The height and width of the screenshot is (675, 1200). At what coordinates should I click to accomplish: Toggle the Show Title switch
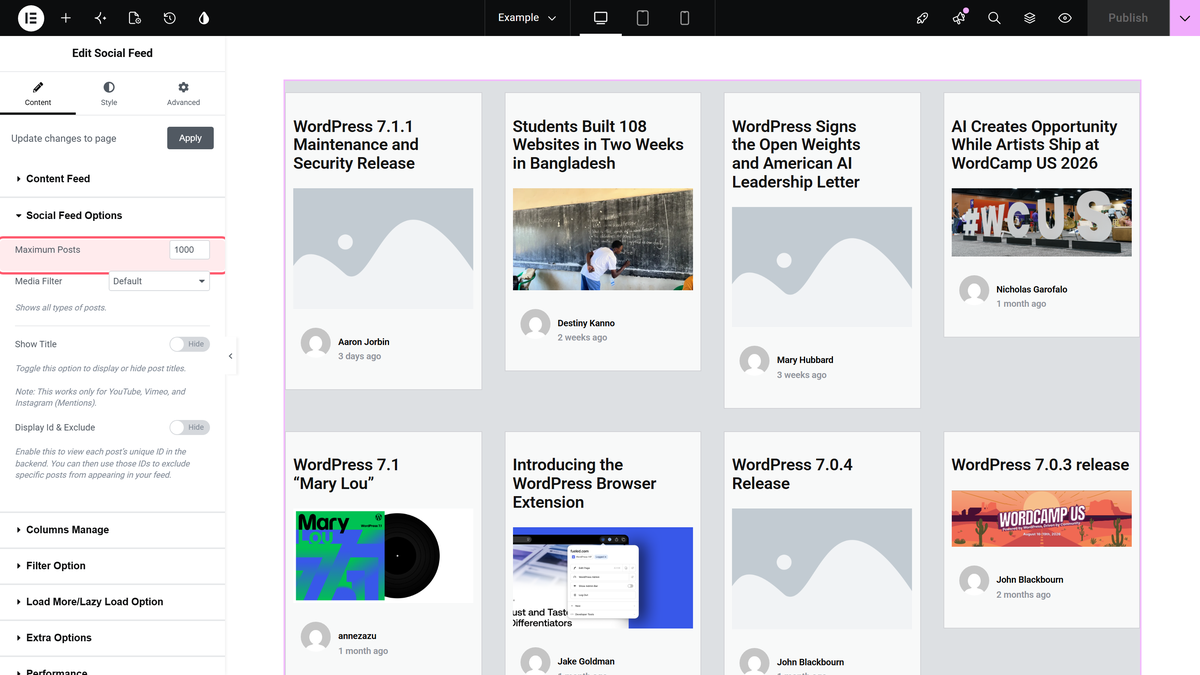pos(189,344)
